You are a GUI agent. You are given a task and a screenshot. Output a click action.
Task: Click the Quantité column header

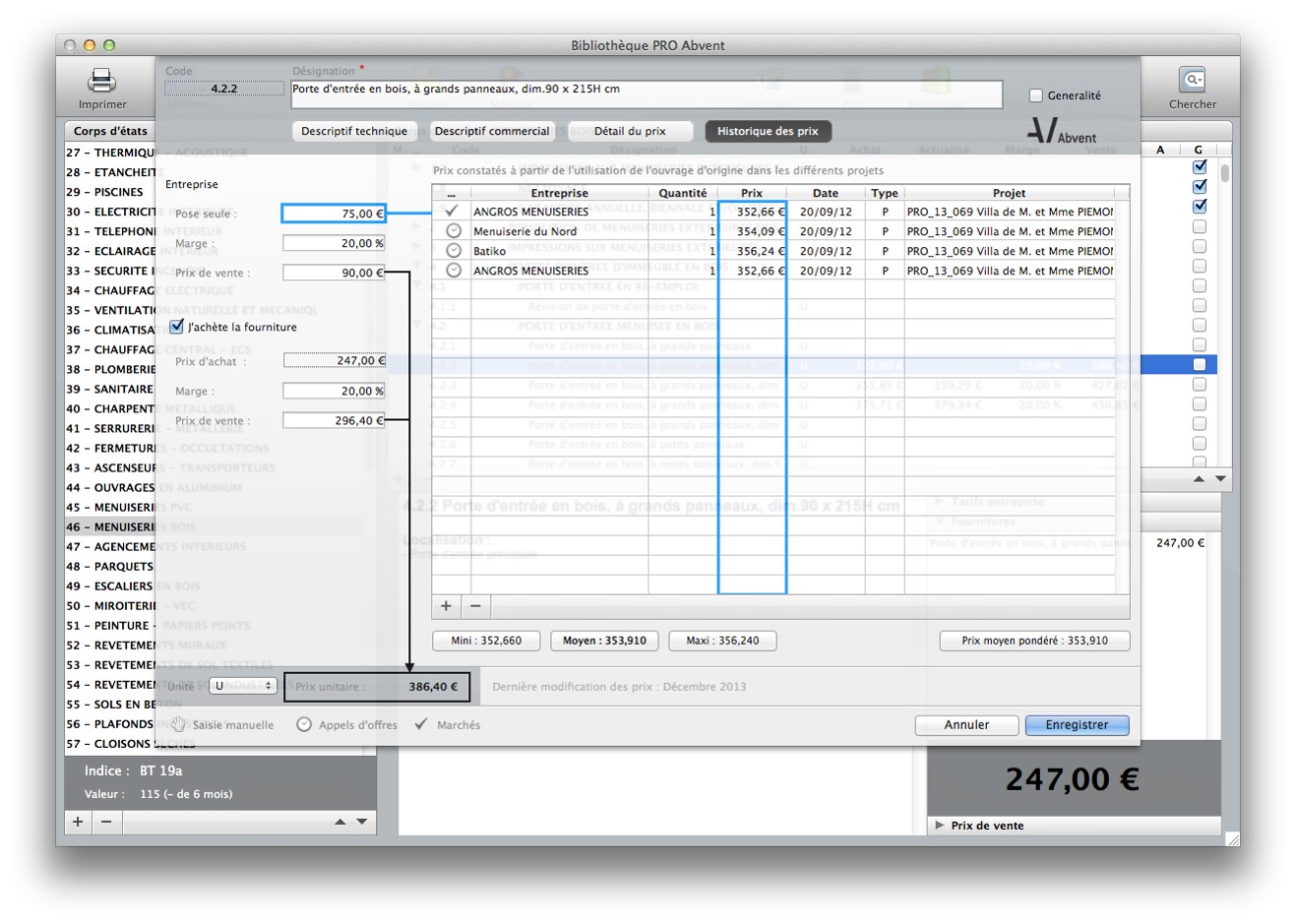683,193
